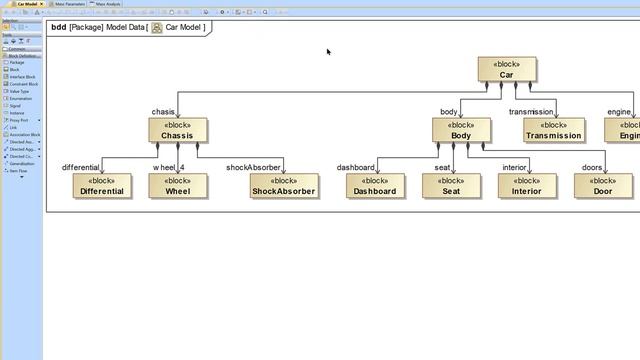Expand more palette tools arrow below Item Flow
The image size is (640, 360).
(x=22, y=177)
